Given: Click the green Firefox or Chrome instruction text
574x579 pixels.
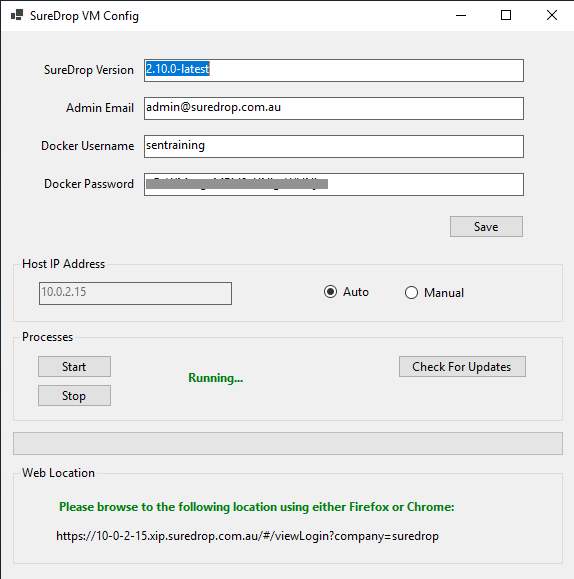Looking at the screenshot, I should 256,507.
